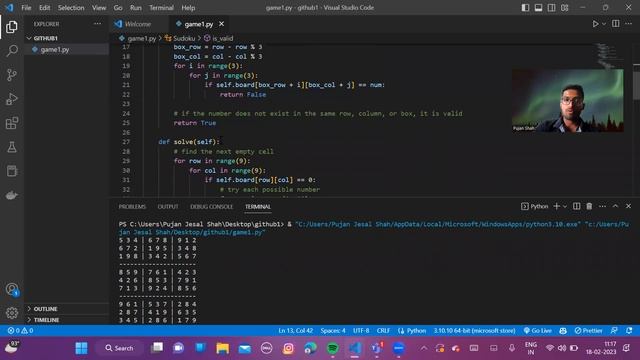
Task: Open the File menu
Action: tap(26, 8)
